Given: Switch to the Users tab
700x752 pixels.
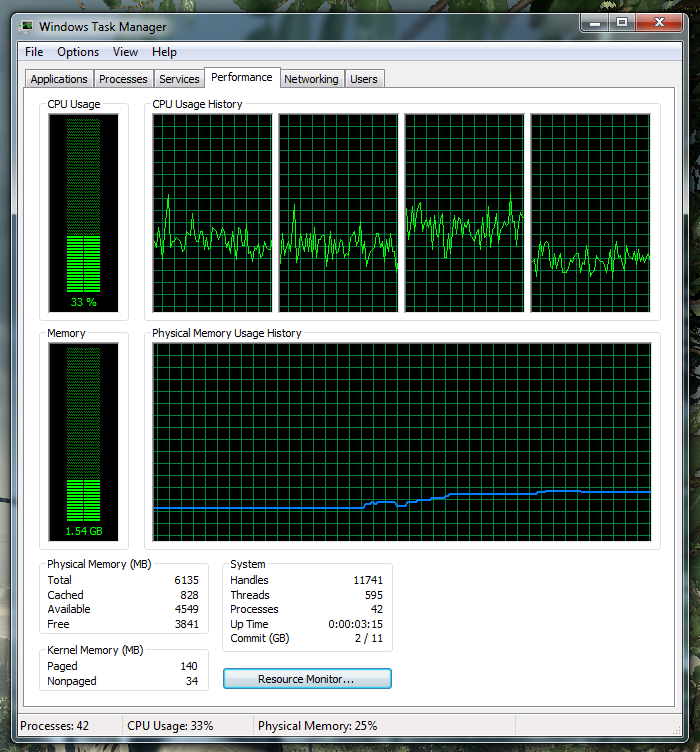Looking at the screenshot, I should click(364, 79).
